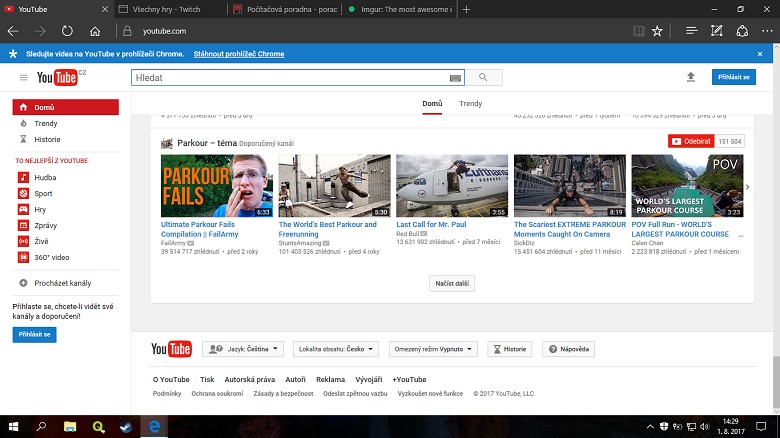Screen dimensions: 780x438
Task: Open the Hry gaming category icon
Action: pos(24,209)
